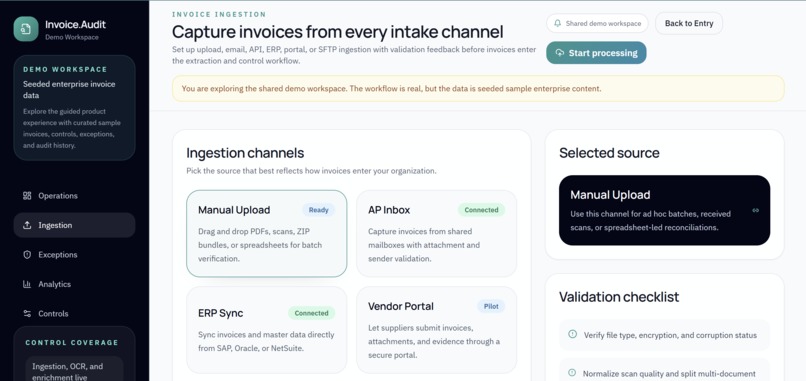Screen dimensions: 806x381
Task: Click the Analytics bar chart icon
Action: click(x=27, y=284)
